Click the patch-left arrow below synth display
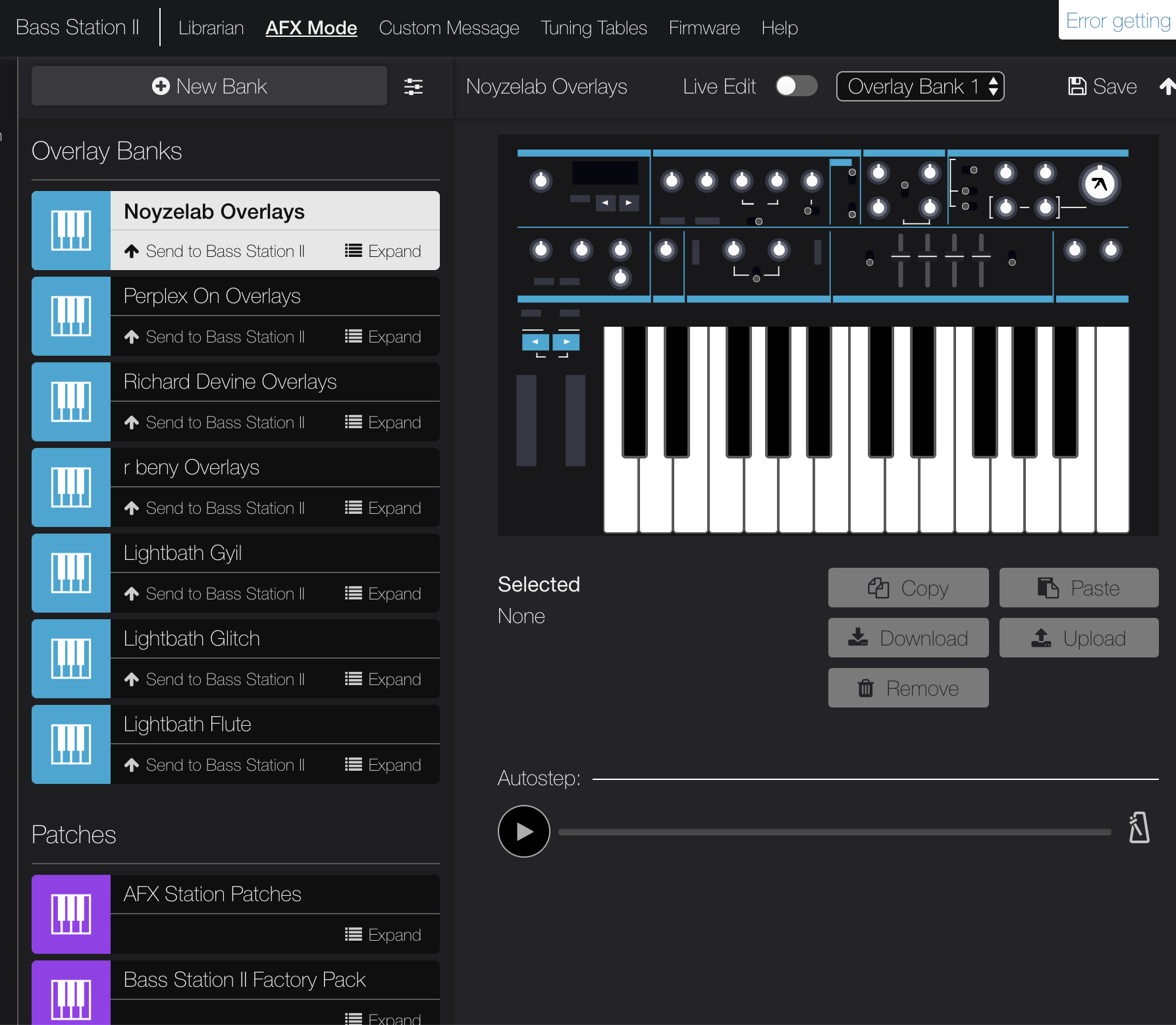 (605, 203)
